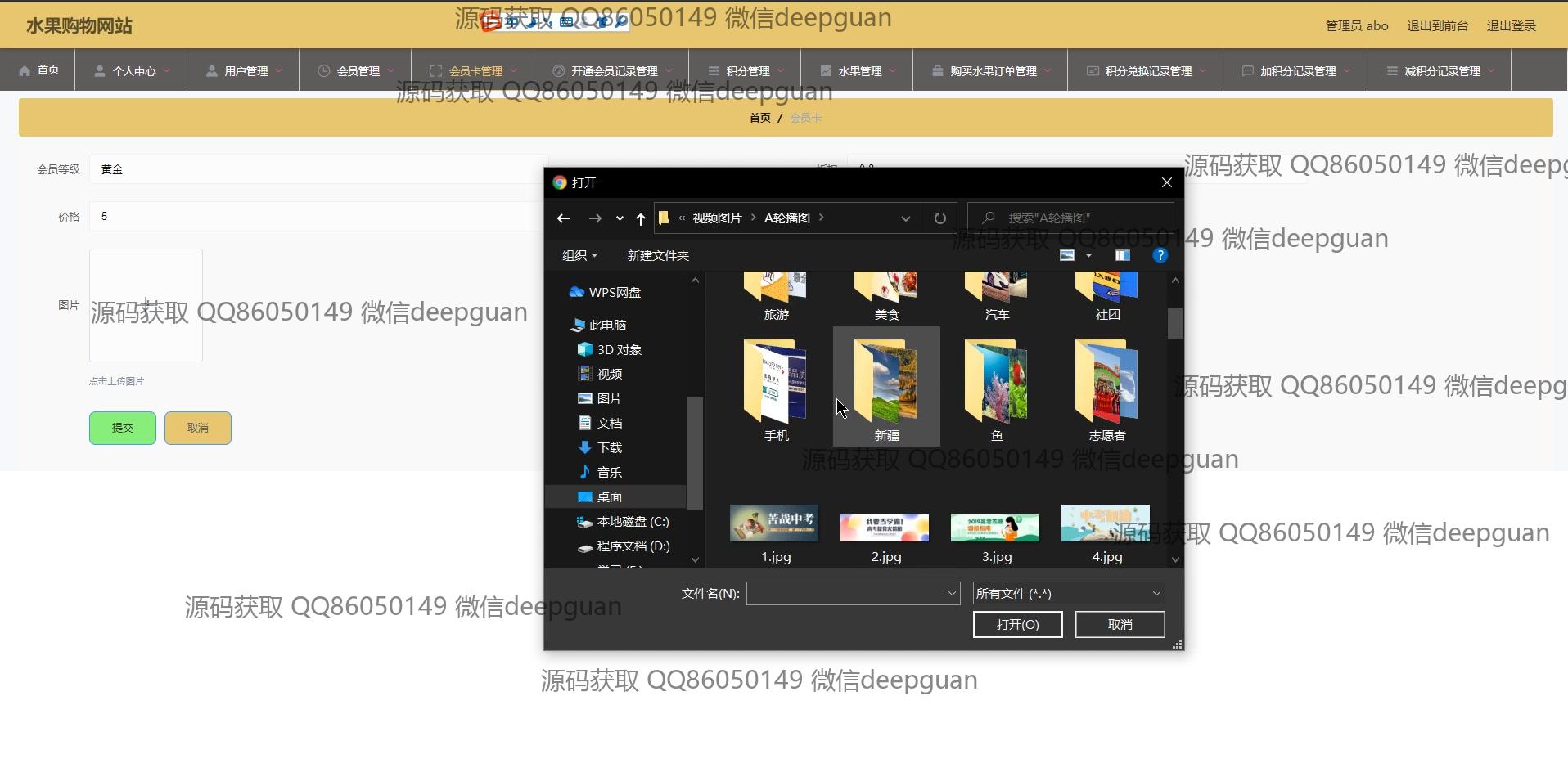Image resolution: width=1568 pixels, height=759 pixels.
Task: Open the 水果管理 navigation menu
Action: 858,71
